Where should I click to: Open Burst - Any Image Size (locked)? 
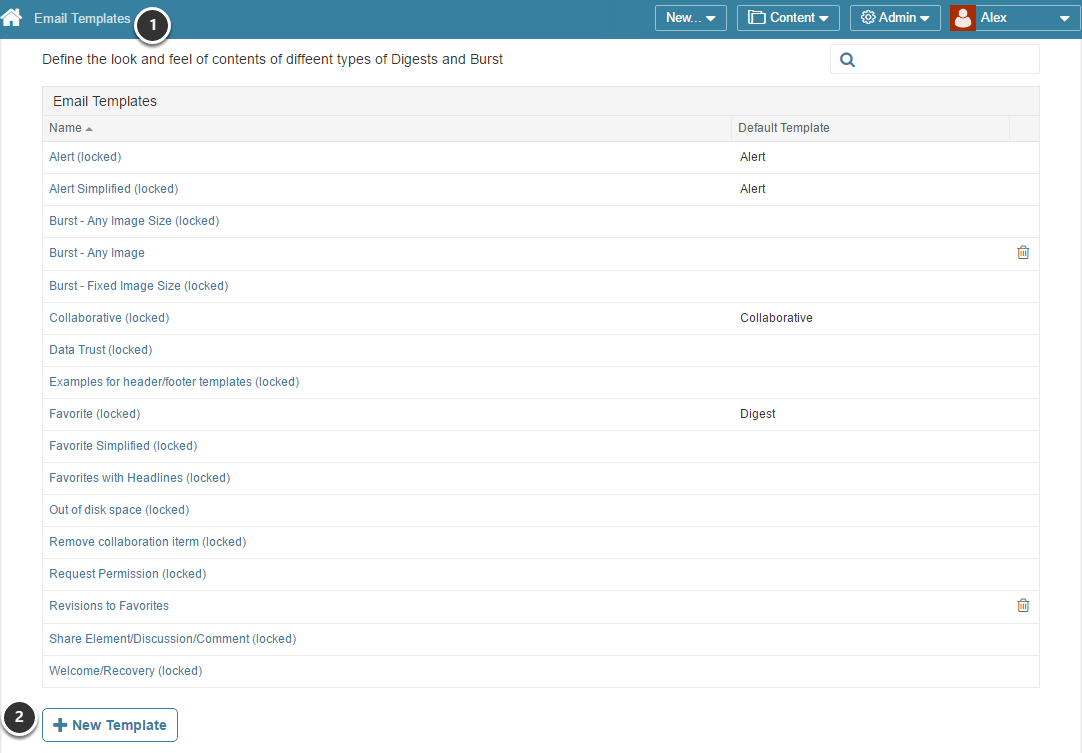[134, 221]
